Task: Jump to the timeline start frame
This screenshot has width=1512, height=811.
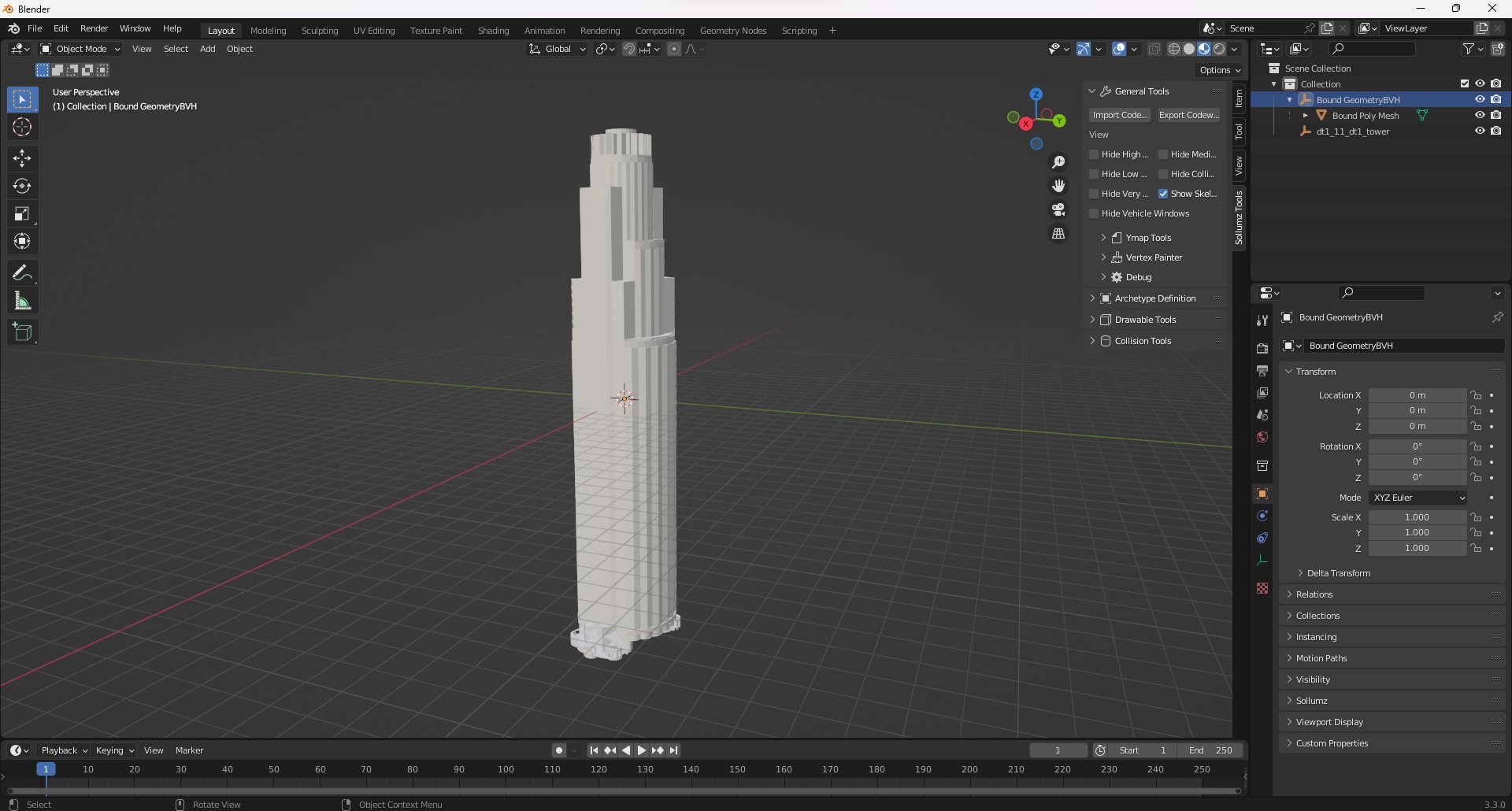Action: tap(594, 750)
